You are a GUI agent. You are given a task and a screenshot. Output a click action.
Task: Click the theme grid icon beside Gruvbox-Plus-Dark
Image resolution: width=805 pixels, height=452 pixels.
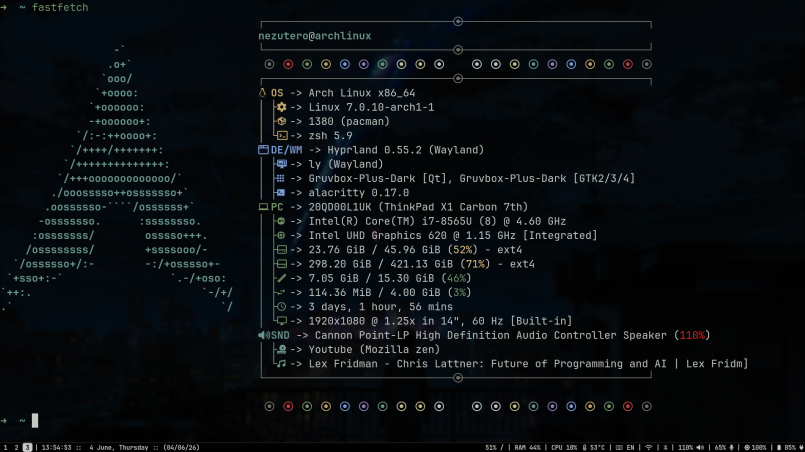(x=280, y=178)
